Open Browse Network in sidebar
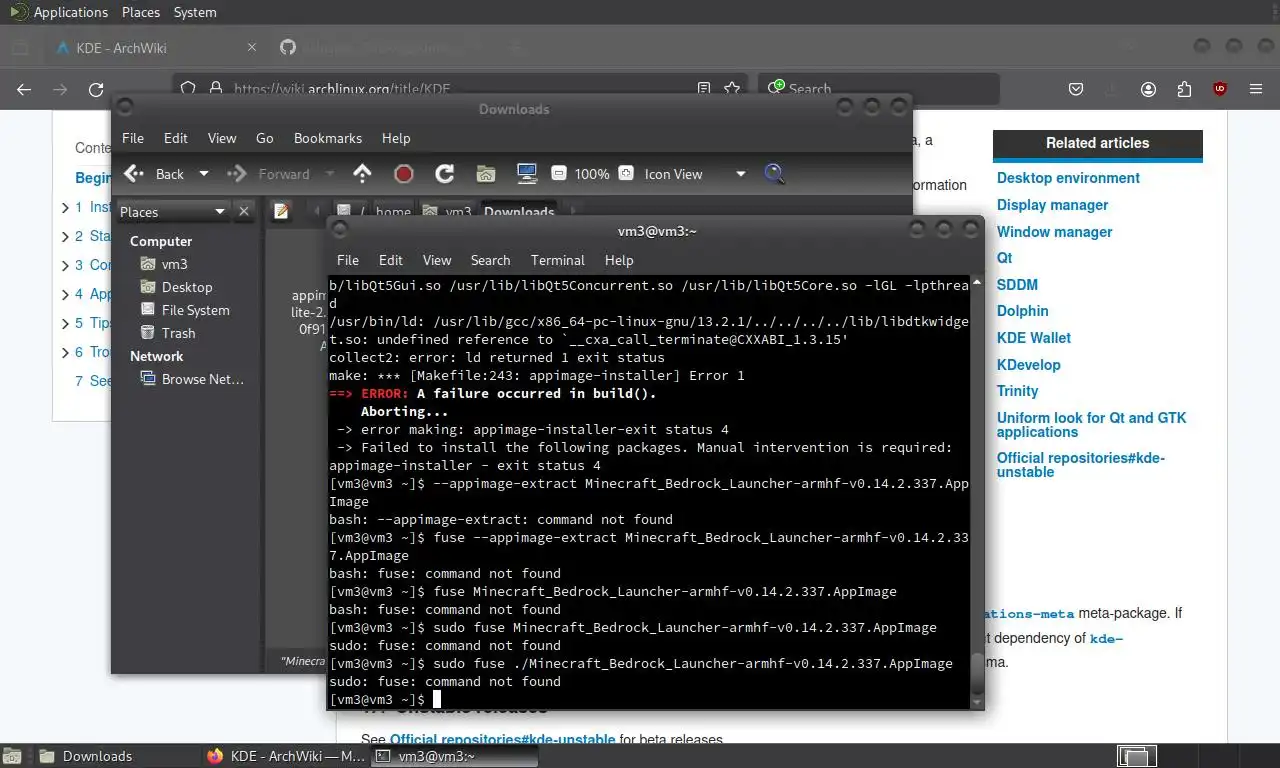This screenshot has width=1280, height=768. click(191, 379)
